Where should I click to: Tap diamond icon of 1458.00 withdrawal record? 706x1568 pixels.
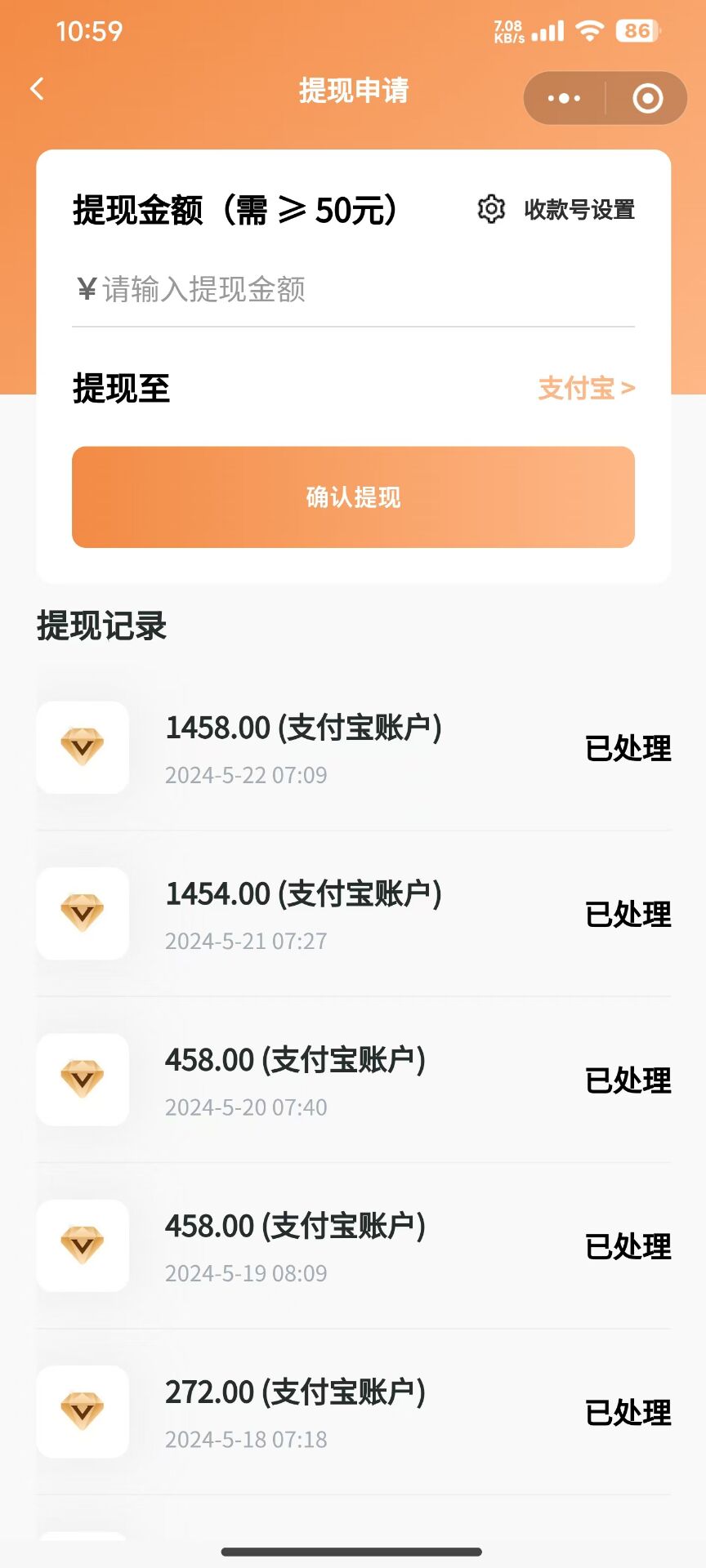[83, 747]
